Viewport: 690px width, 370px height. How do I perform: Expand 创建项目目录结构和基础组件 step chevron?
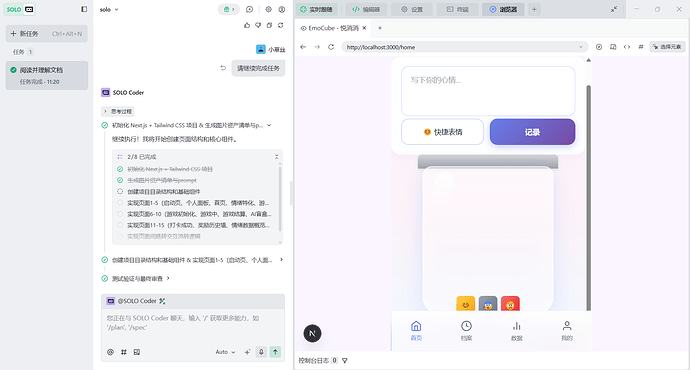tap(281, 260)
